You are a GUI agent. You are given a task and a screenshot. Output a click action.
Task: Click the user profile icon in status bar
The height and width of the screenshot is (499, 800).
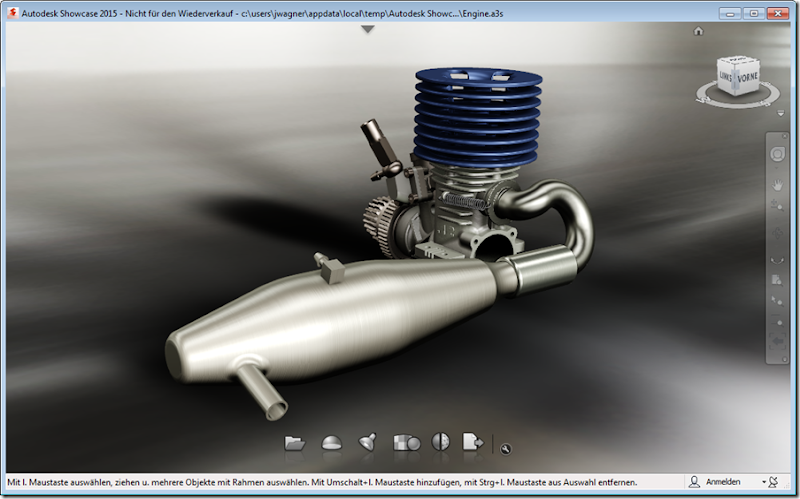click(x=694, y=482)
